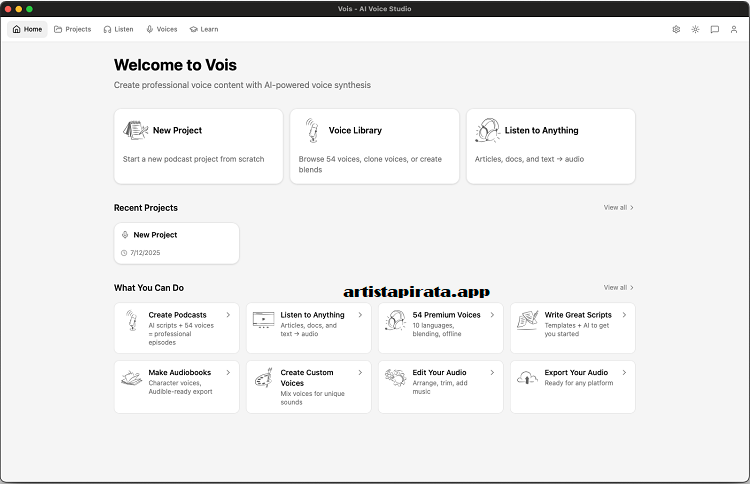
Task: Click the microphone icon in Voices tab
Action: [x=150, y=29]
